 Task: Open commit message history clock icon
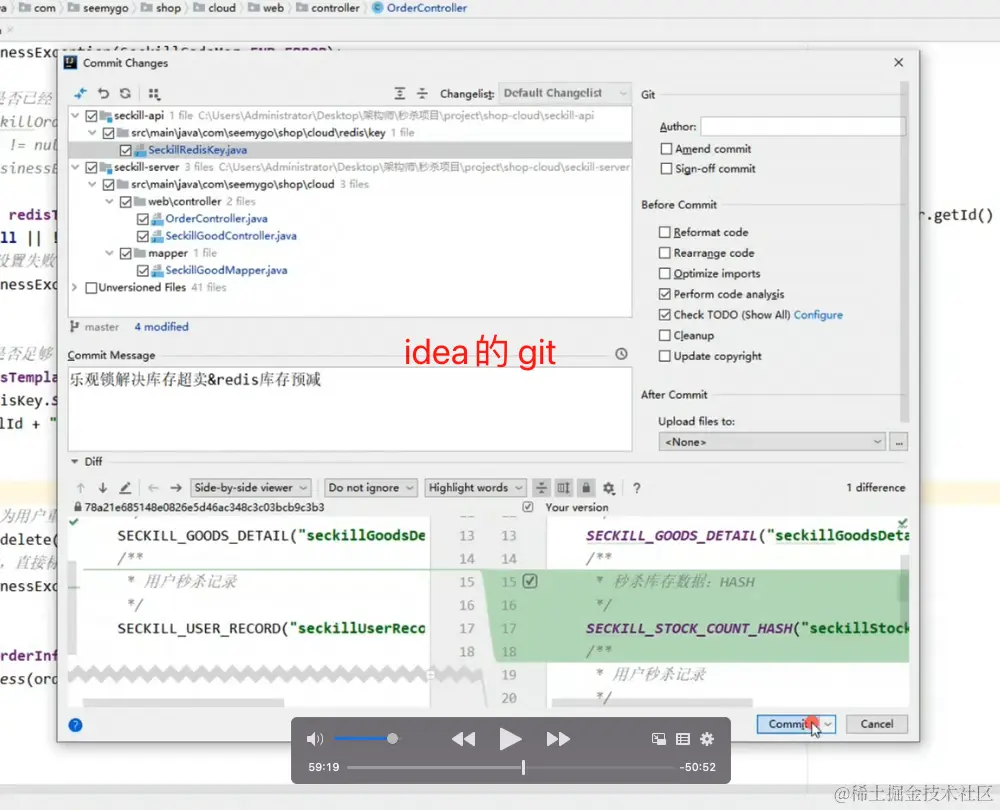click(621, 354)
